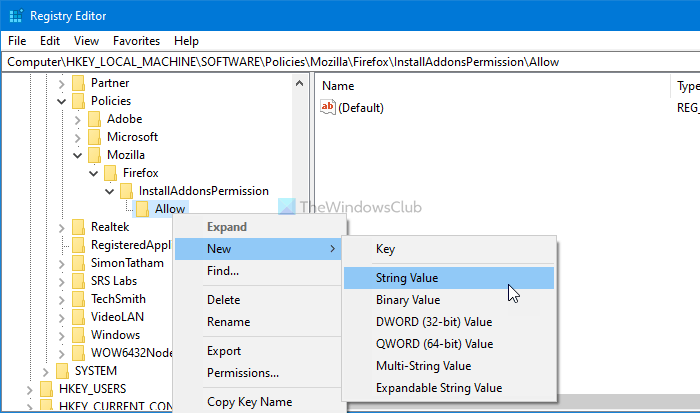This screenshot has width=700, height=413.
Task: Choose Key from the New submenu
Action: 449,249
